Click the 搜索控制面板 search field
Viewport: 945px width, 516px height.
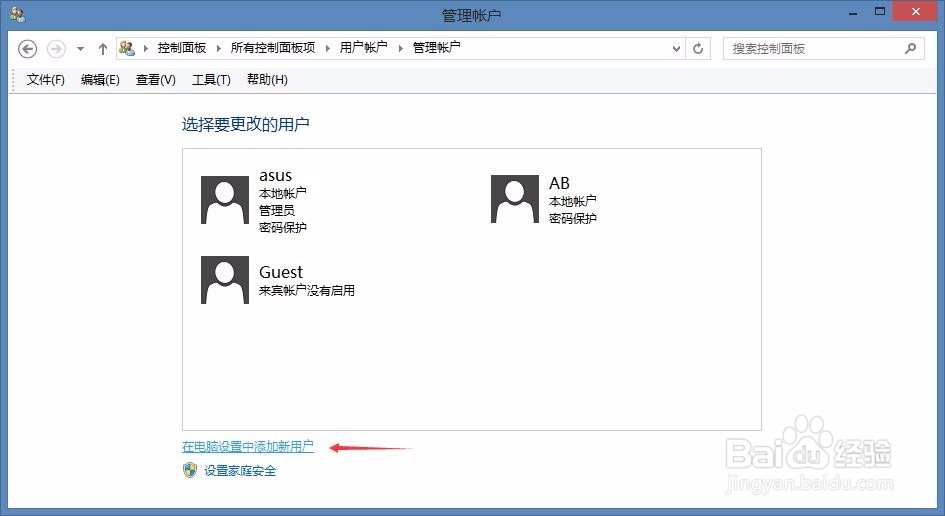(823, 49)
